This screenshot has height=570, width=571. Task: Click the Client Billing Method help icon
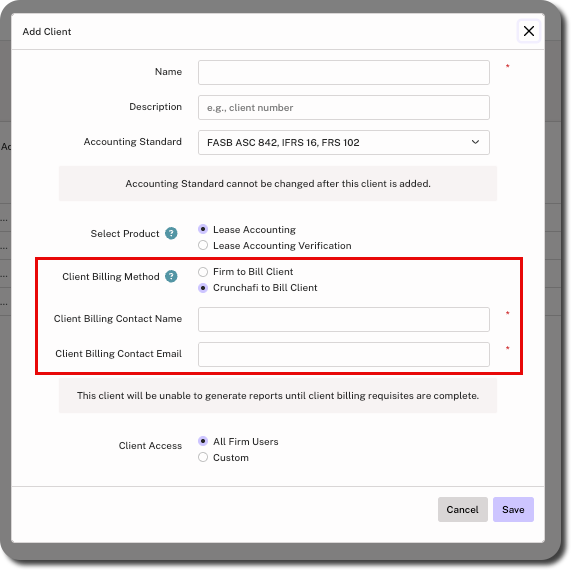[x=171, y=276]
